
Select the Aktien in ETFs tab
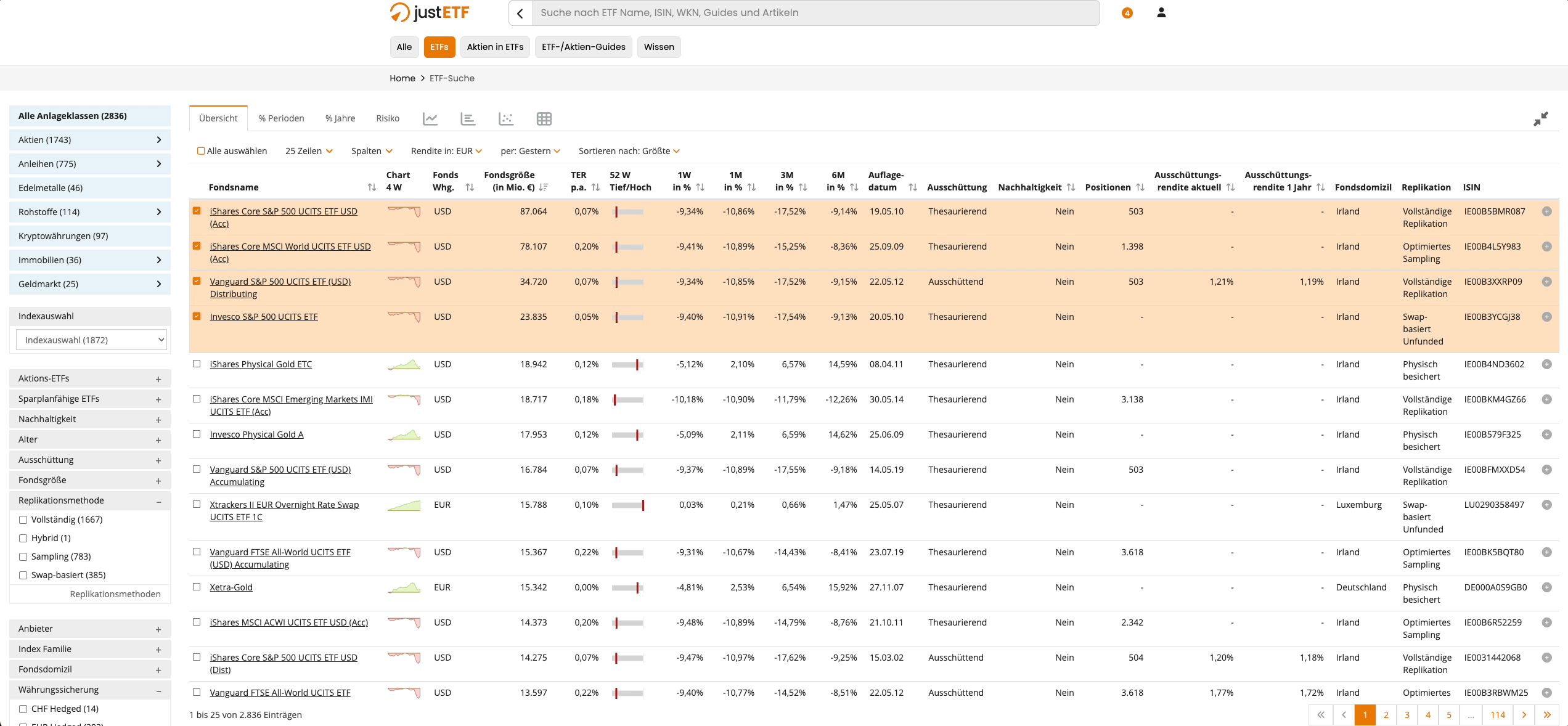coord(495,47)
